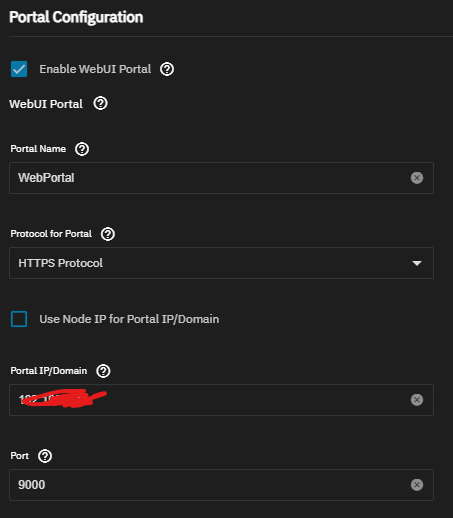Image resolution: width=453 pixels, height=518 pixels.
Task: Click the WebUI Portal subsection label
Action: (x=46, y=104)
